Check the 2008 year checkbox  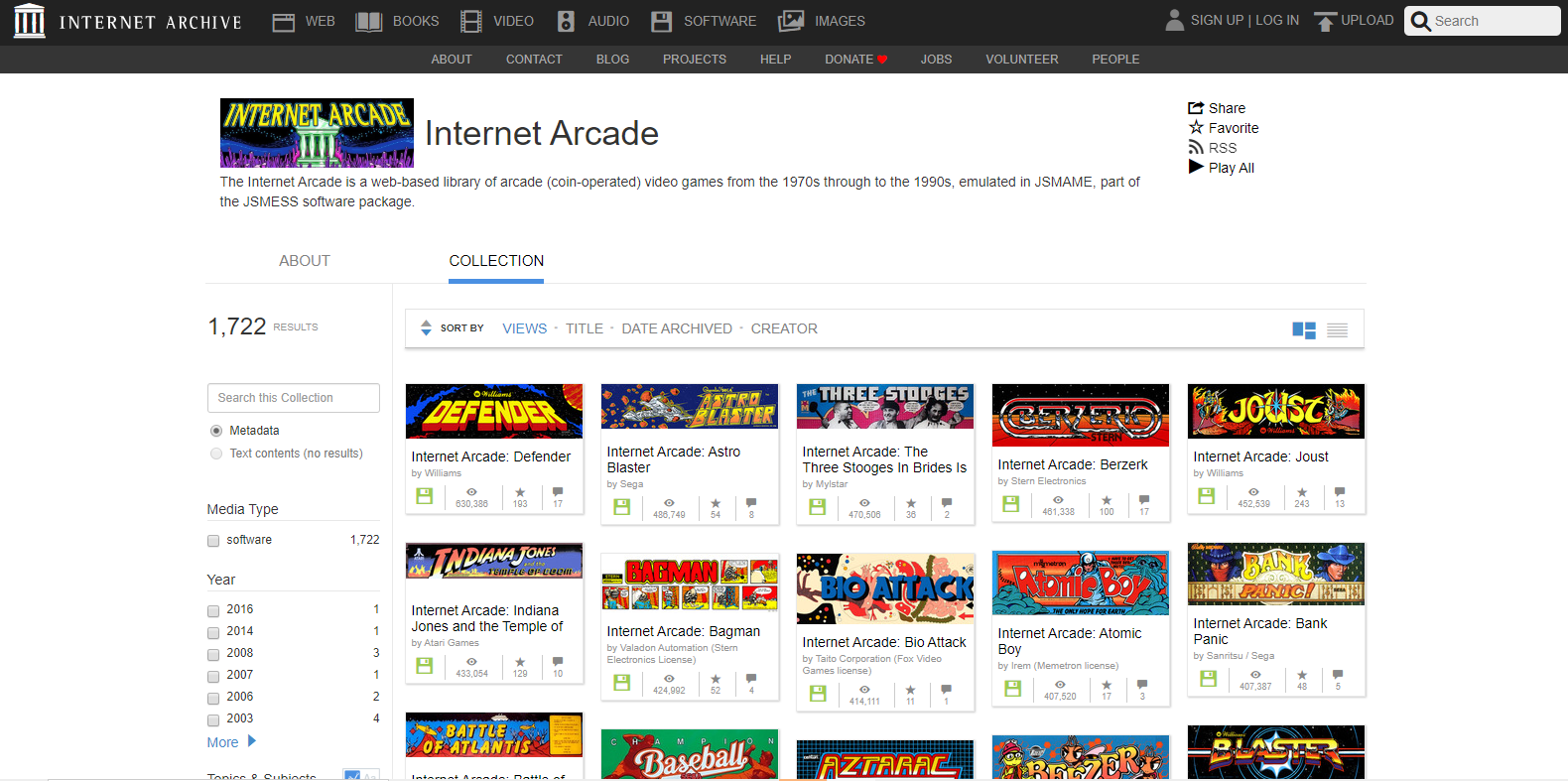213,654
